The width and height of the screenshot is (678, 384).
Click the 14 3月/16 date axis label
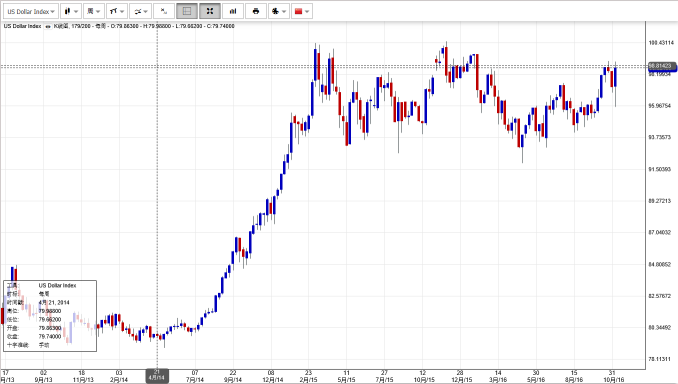pyautogui.click(x=498, y=376)
